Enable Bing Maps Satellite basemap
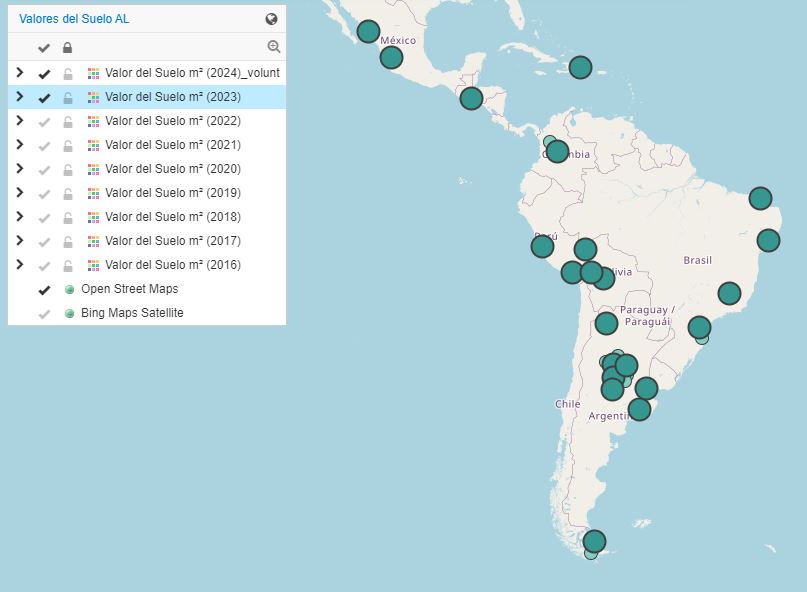 [44, 314]
